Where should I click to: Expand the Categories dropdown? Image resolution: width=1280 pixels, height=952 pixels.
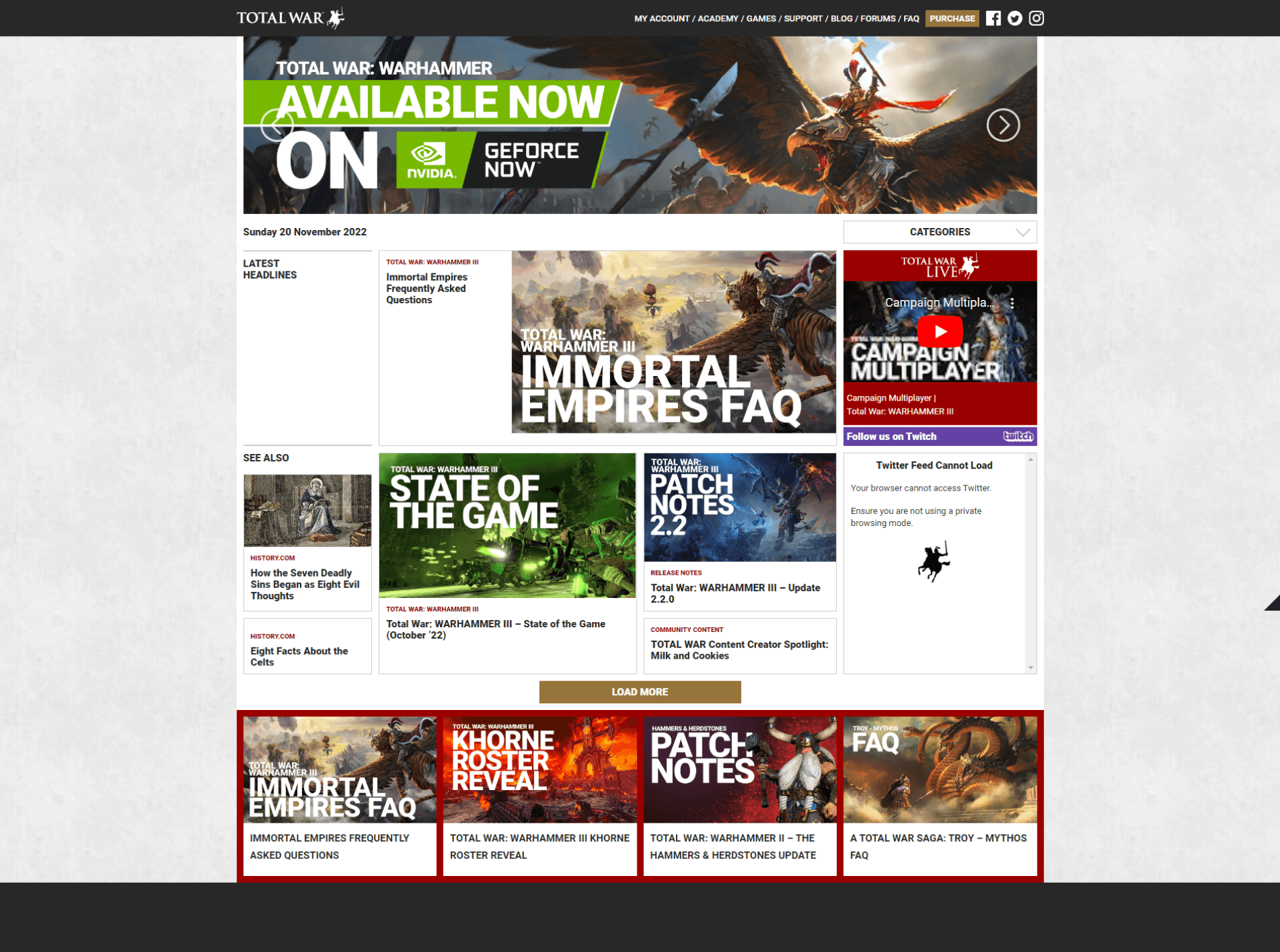point(939,232)
